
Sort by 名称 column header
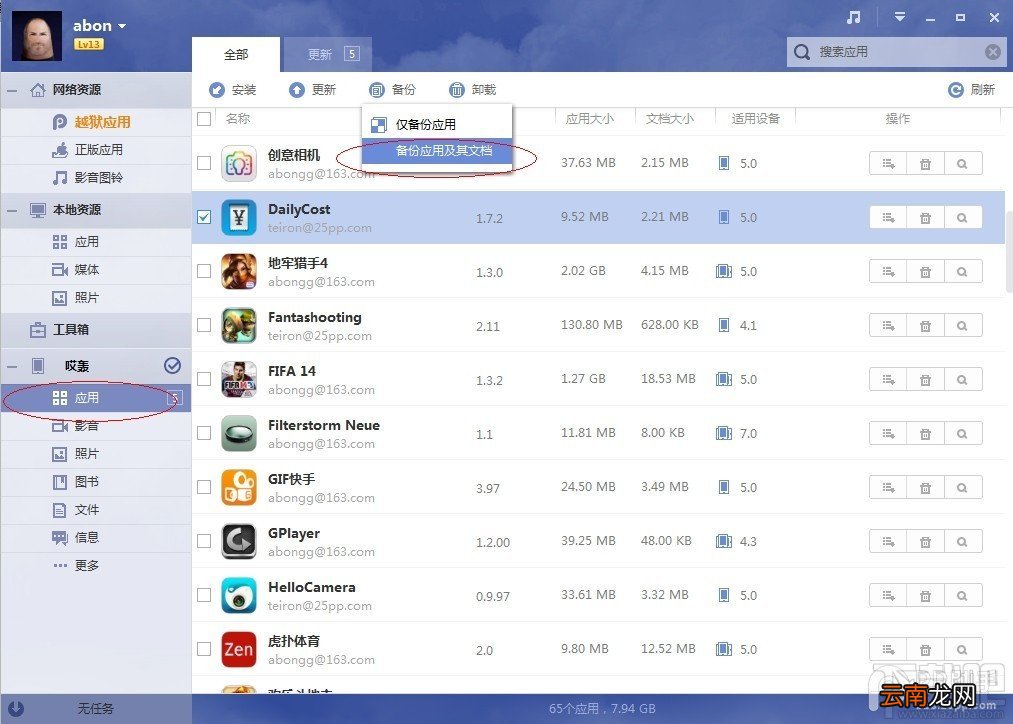(x=238, y=119)
